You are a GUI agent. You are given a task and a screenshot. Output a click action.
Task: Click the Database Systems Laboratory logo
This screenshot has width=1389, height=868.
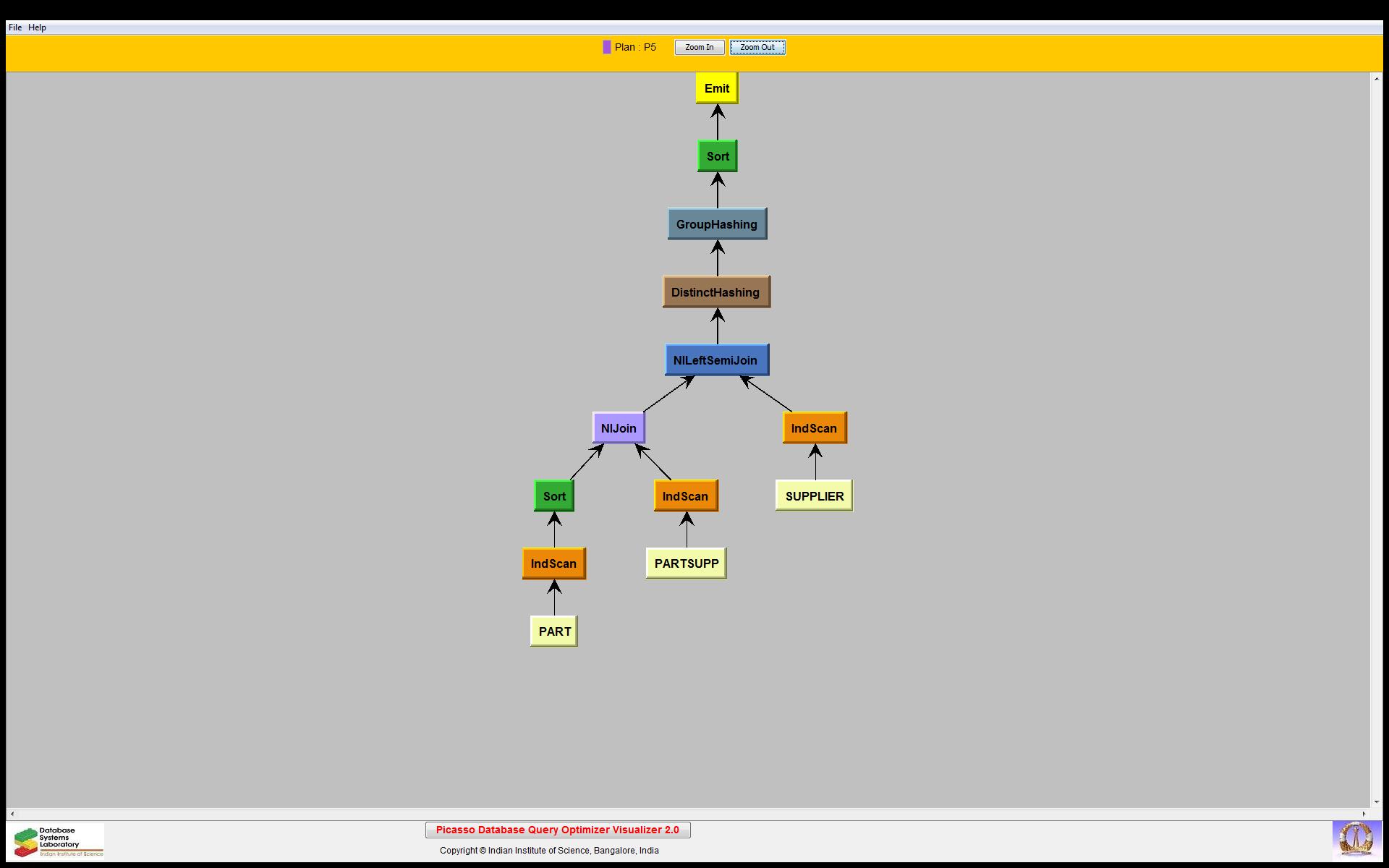(x=58, y=841)
